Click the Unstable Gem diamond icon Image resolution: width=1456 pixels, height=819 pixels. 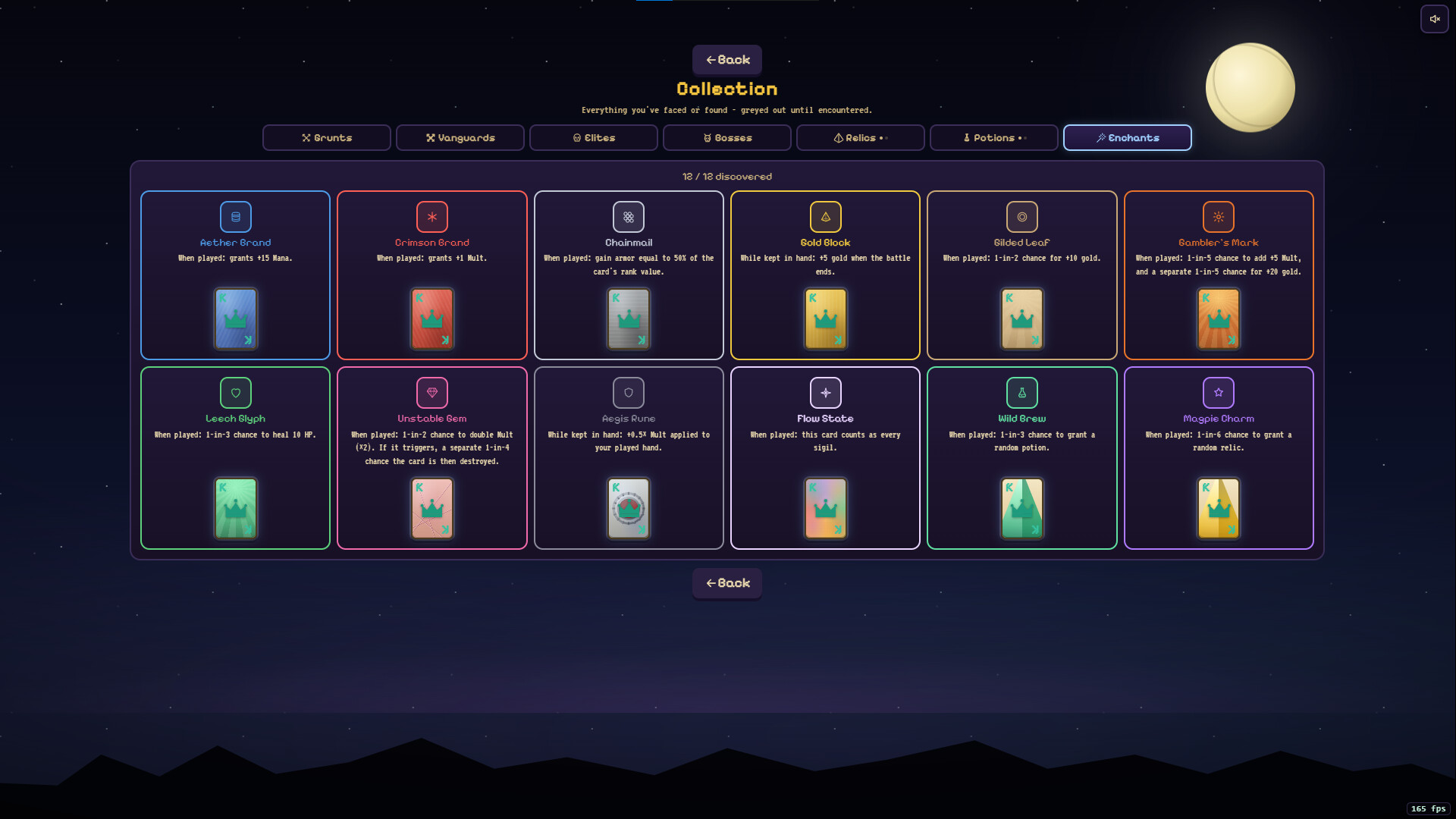coord(432,393)
